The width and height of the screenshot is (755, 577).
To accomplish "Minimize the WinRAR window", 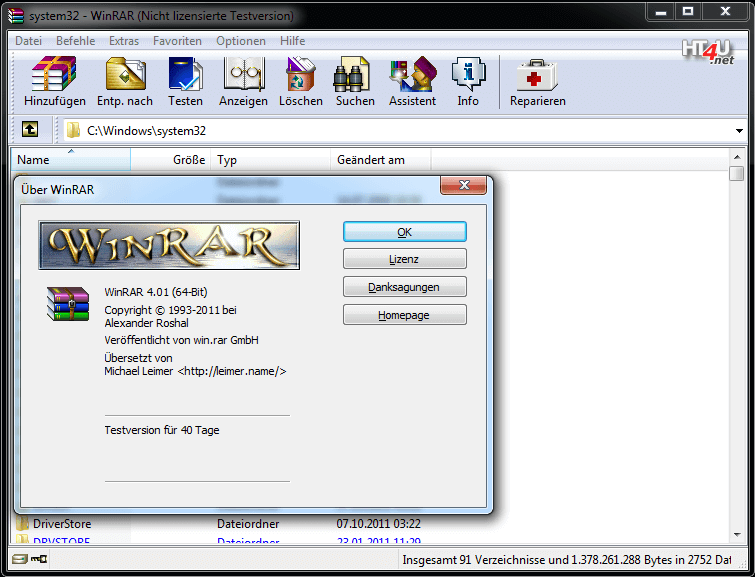I will tap(661, 12).
